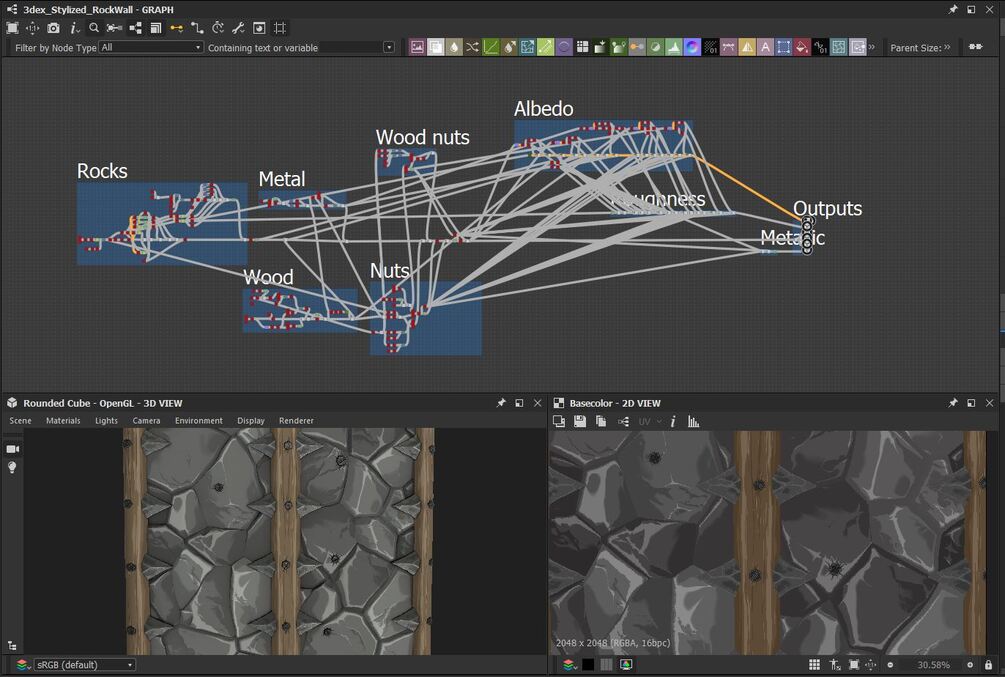The height and width of the screenshot is (677, 1005).
Task: Open the wrench tools menu in graph toolbar
Action: 238,28
